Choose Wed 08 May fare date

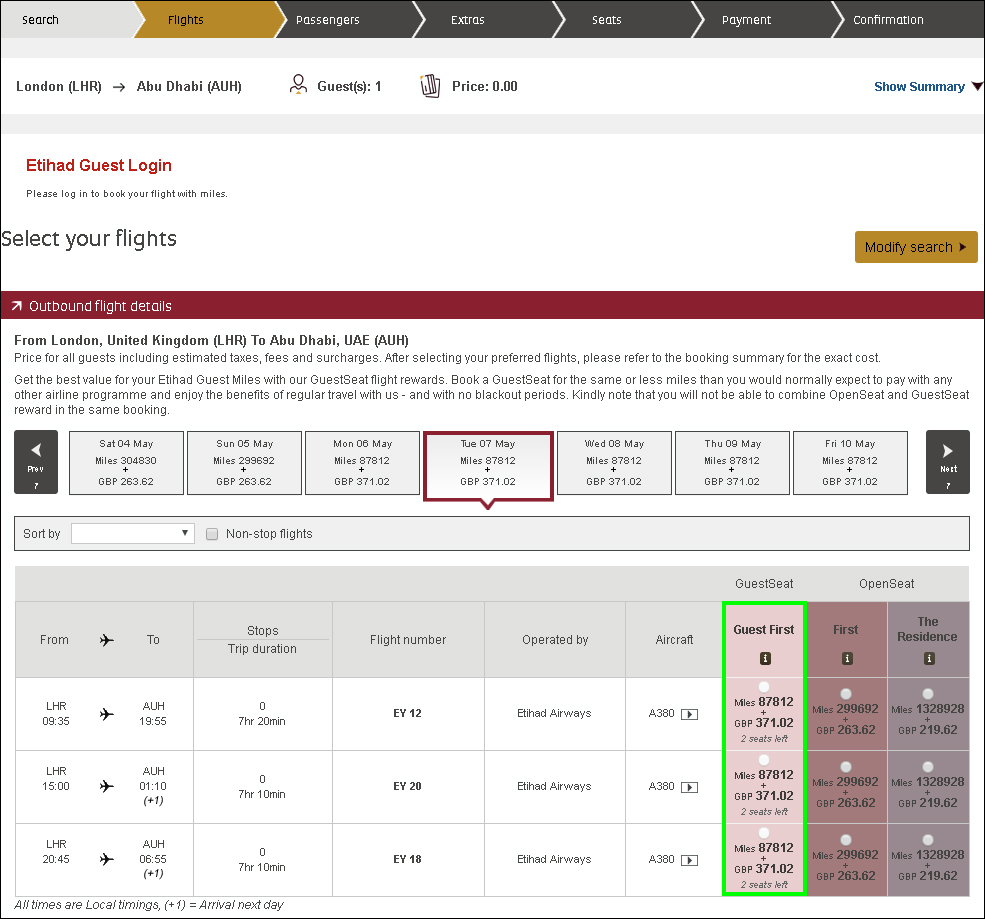(x=614, y=463)
